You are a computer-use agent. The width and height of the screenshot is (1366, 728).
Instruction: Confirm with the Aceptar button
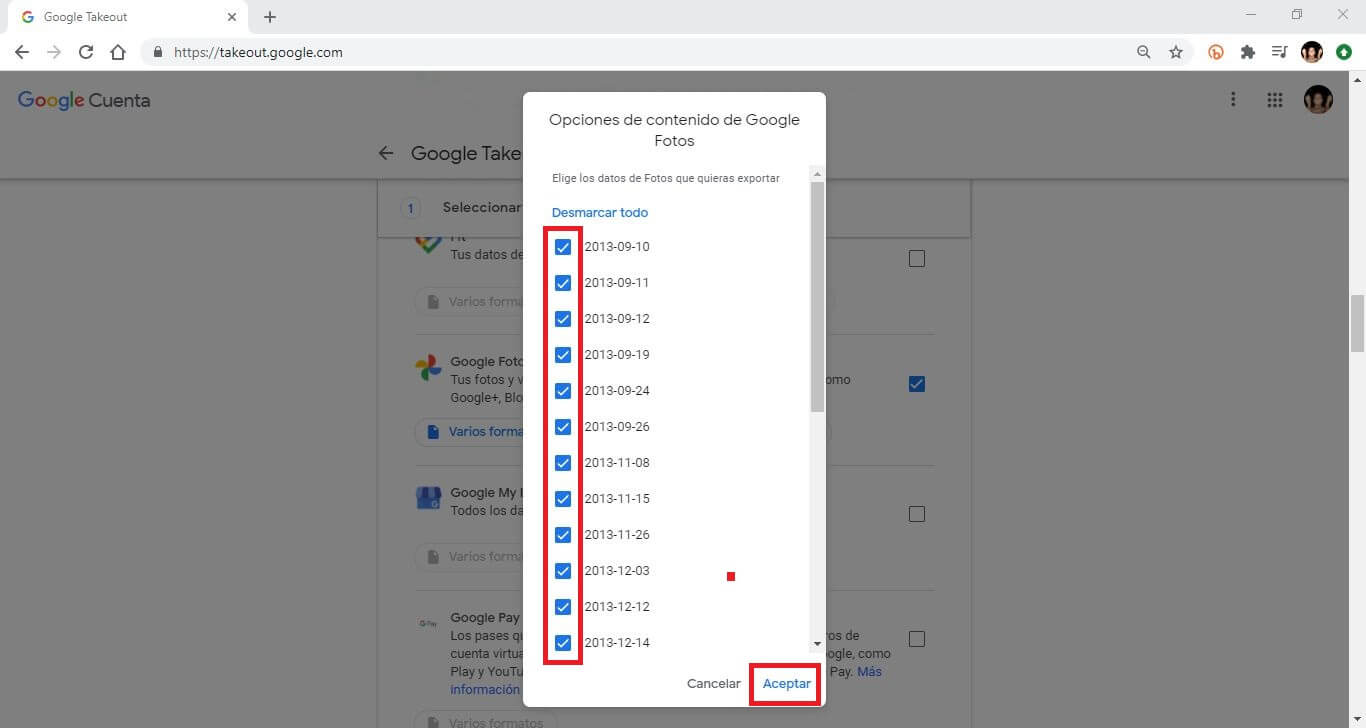(x=787, y=684)
